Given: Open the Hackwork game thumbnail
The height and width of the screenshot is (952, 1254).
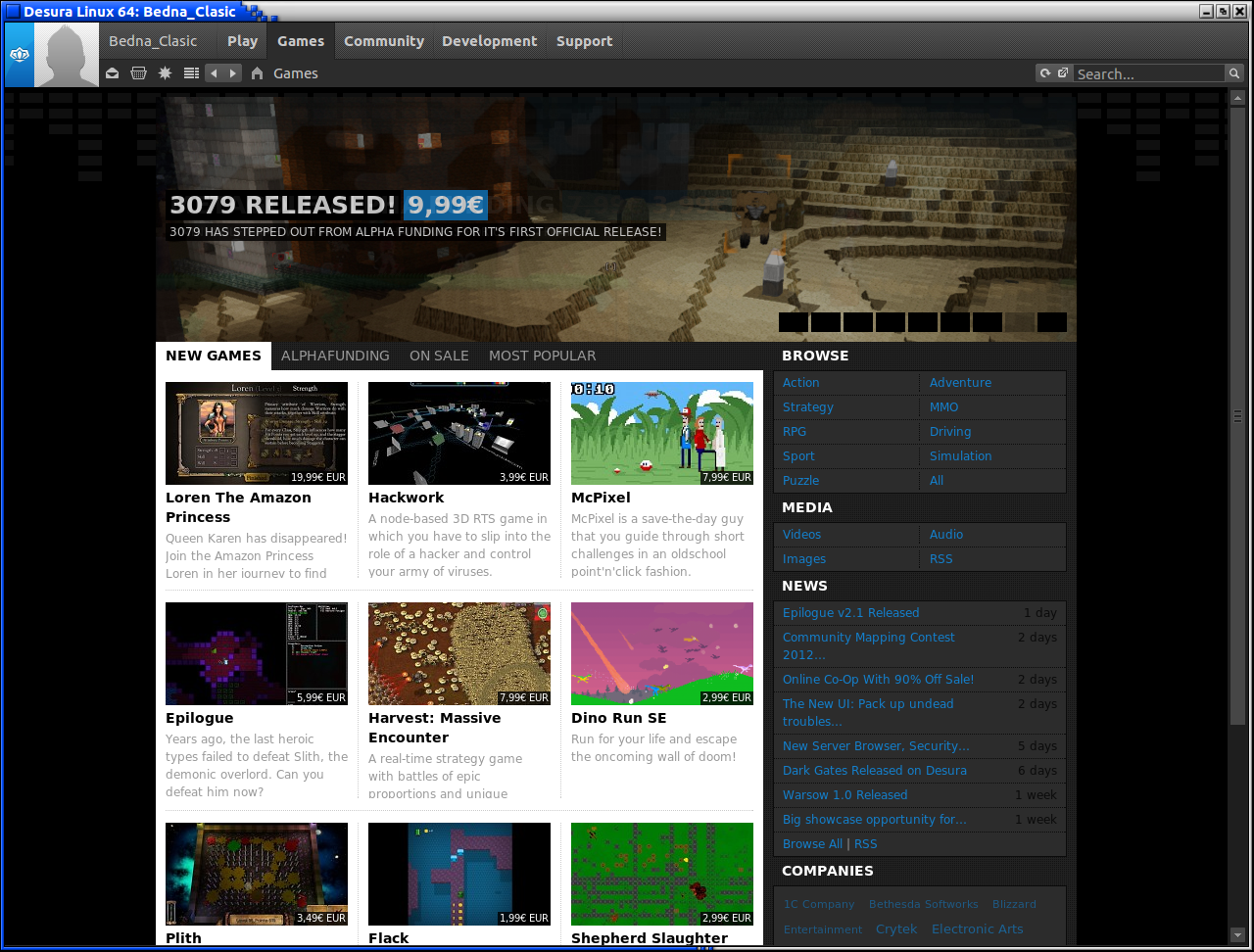Looking at the screenshot, I should 459,433.
